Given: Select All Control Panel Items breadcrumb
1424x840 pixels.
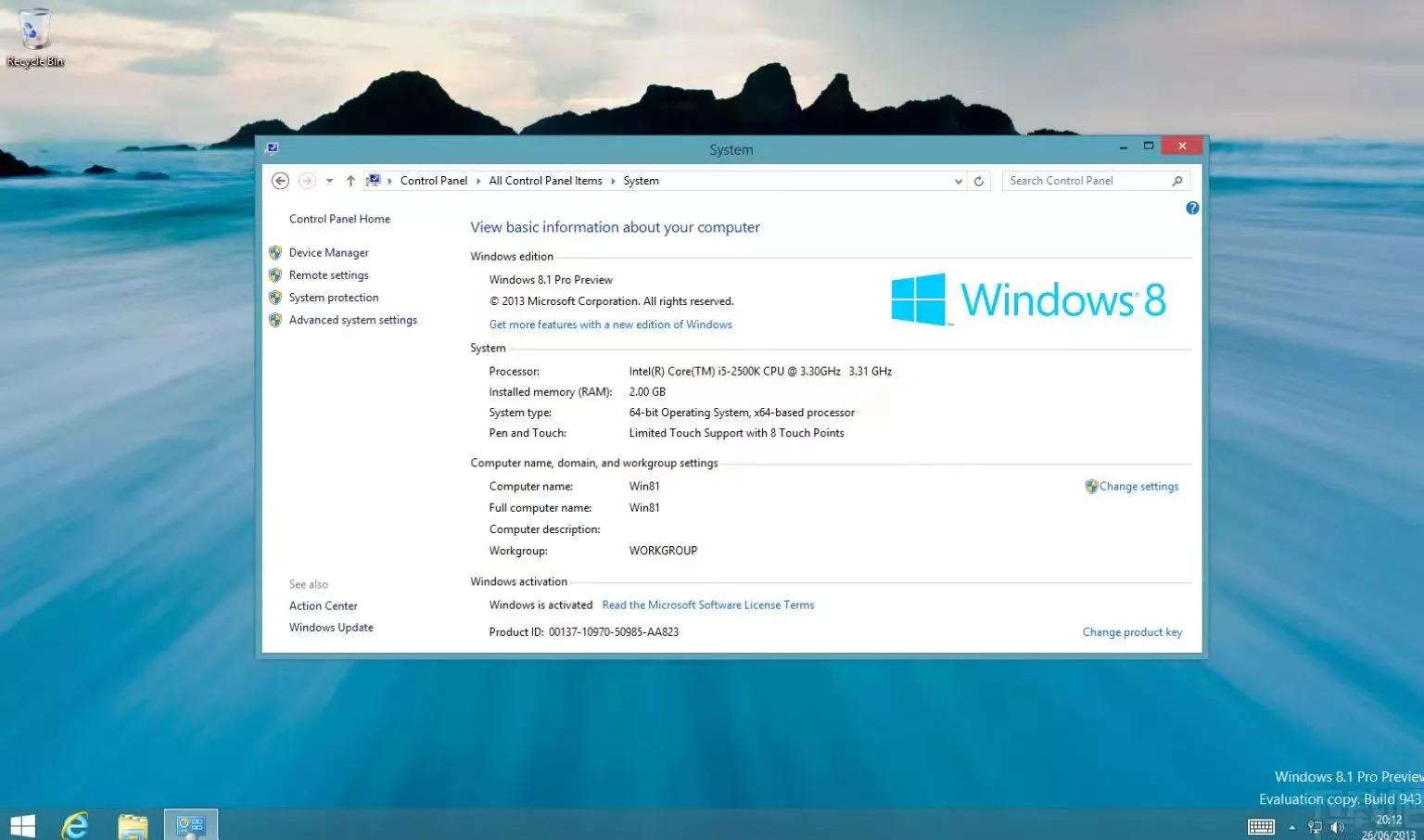Looking at the screenshot, I should [x=545, y=181].
